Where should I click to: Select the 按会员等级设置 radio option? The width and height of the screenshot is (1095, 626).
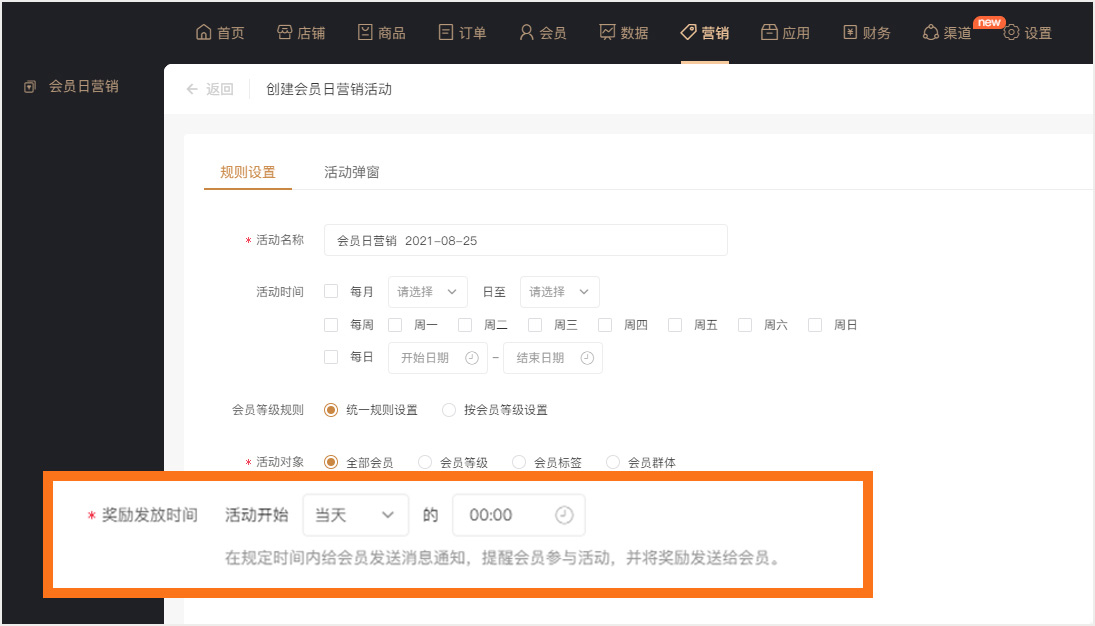pyautogui.click(x=449, y=410)
